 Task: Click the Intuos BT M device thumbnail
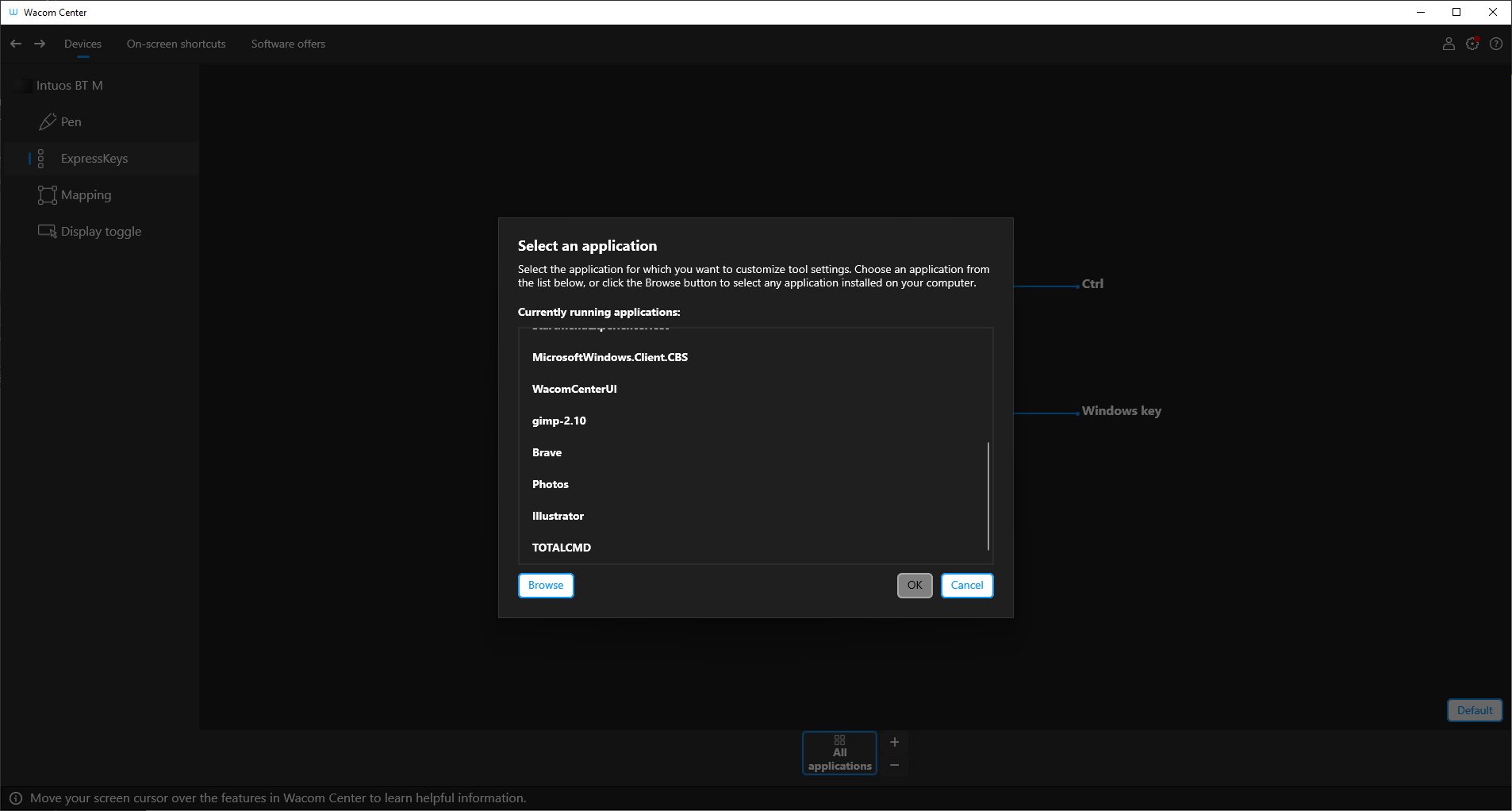pos(23,86)
